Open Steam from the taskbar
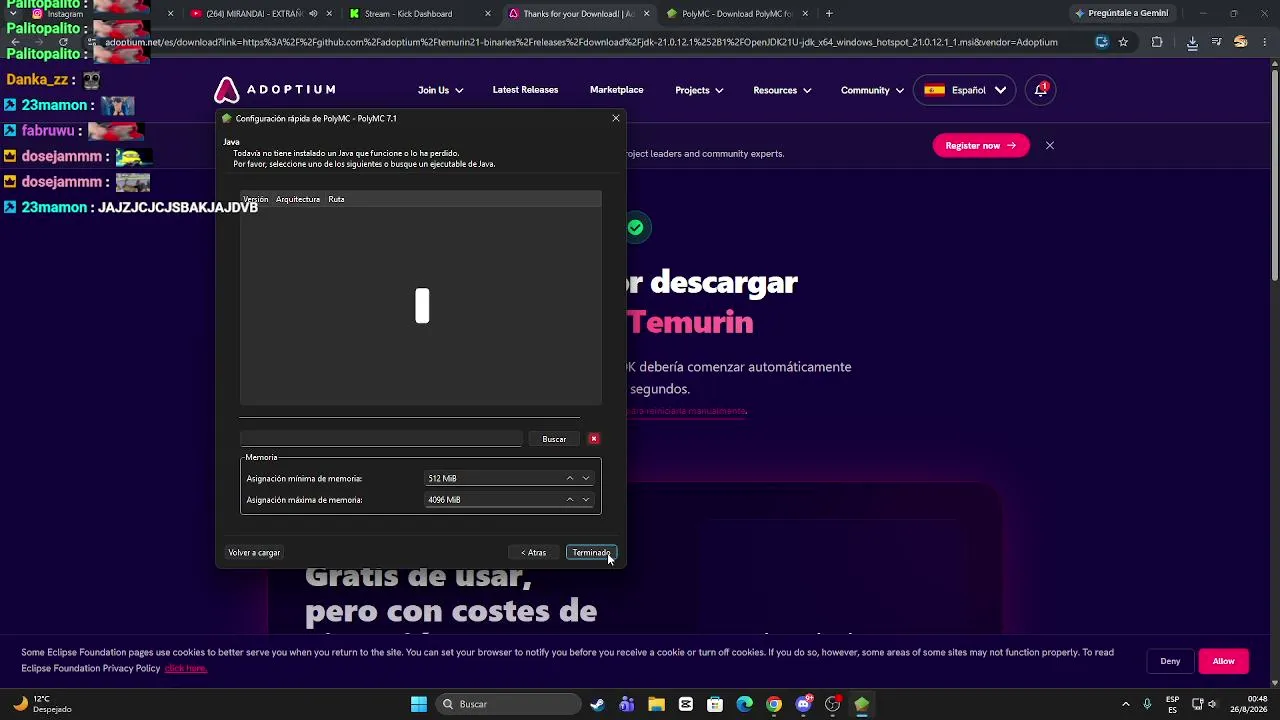 click(x=598, y=704)
